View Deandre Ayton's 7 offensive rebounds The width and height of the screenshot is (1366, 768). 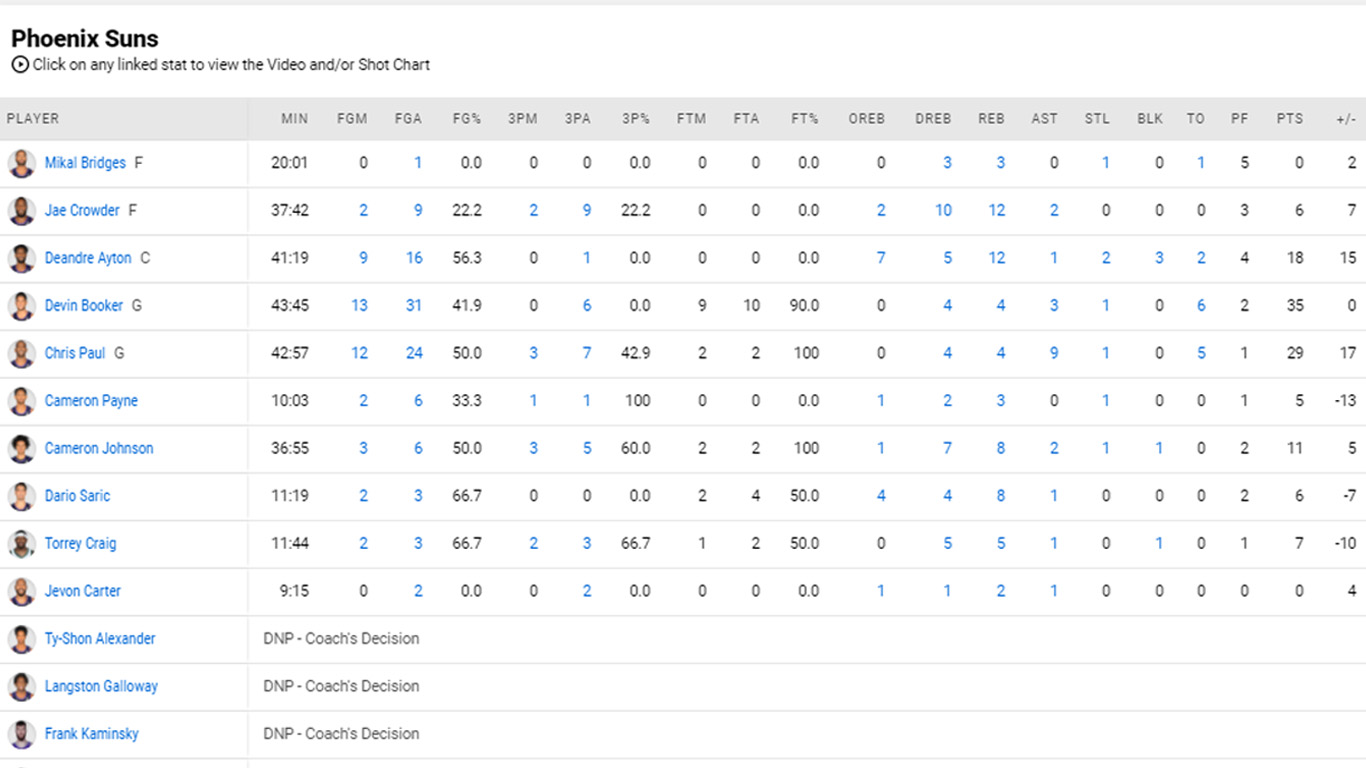click(x=881, y=258)
